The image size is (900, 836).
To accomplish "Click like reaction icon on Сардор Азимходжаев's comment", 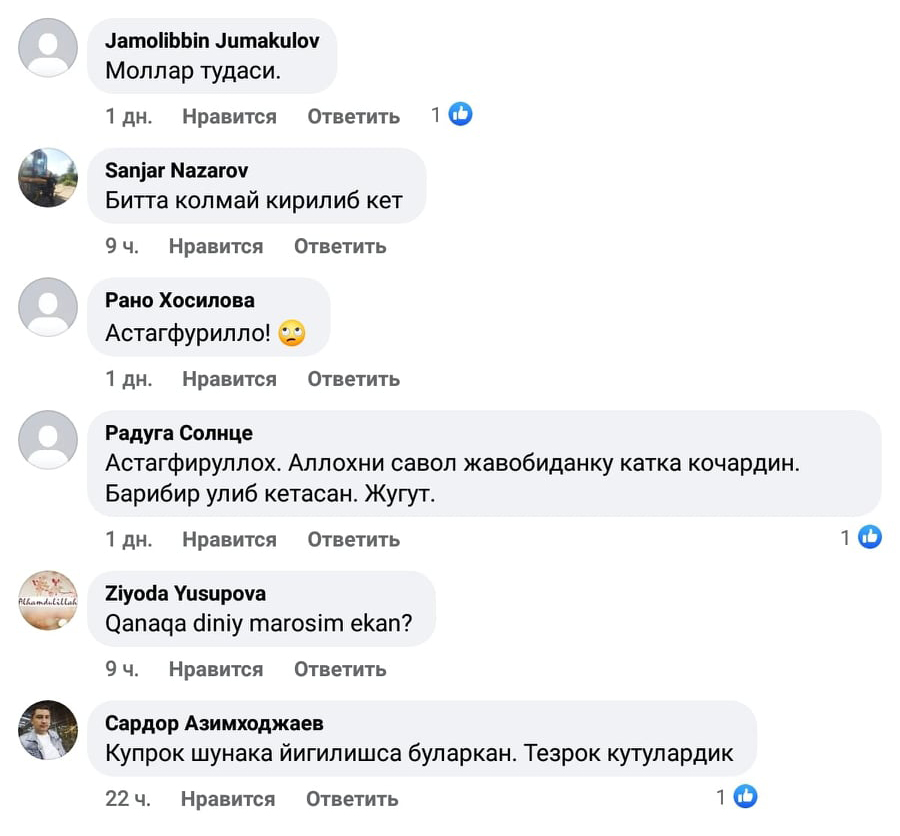I will tap(746, 797).
